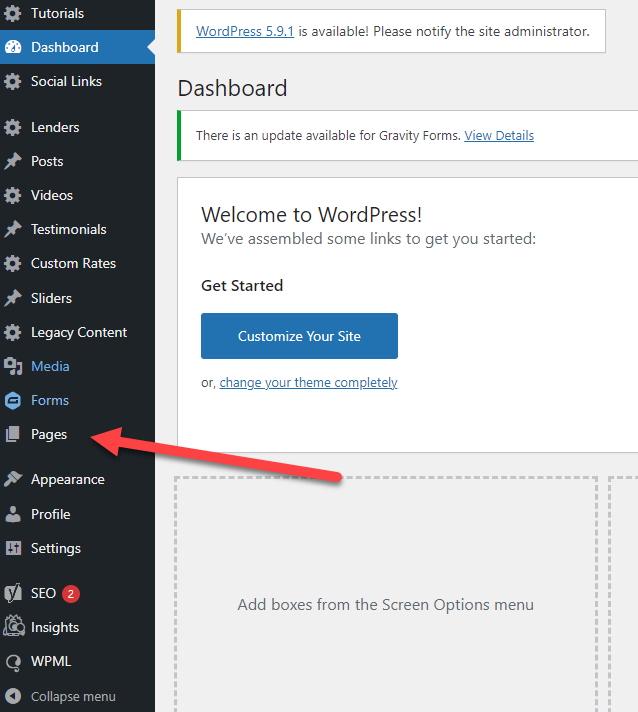Click the Tutorials gear icon

[13, 13]
